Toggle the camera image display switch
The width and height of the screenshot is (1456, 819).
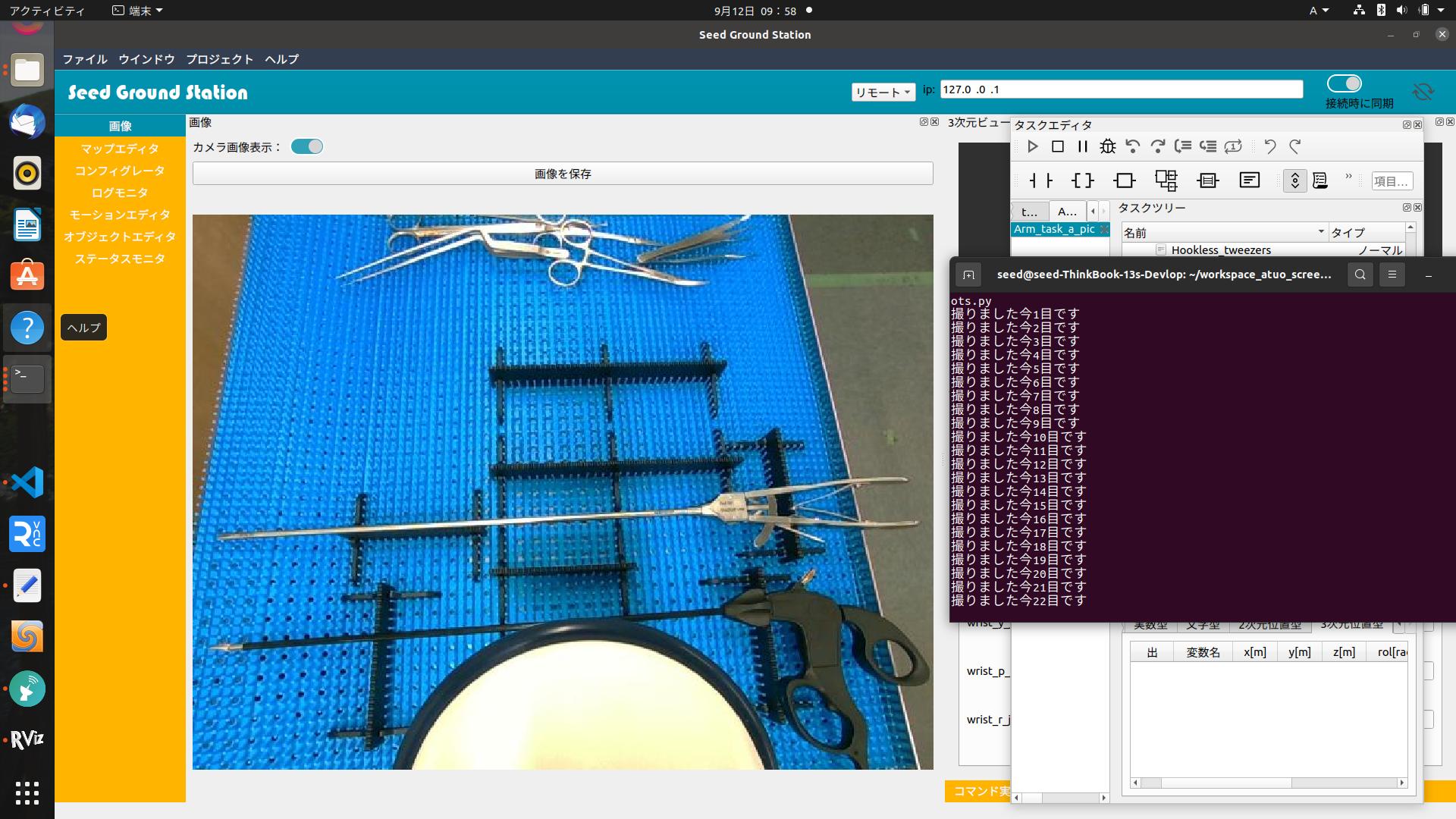click(x=307, y=147)
